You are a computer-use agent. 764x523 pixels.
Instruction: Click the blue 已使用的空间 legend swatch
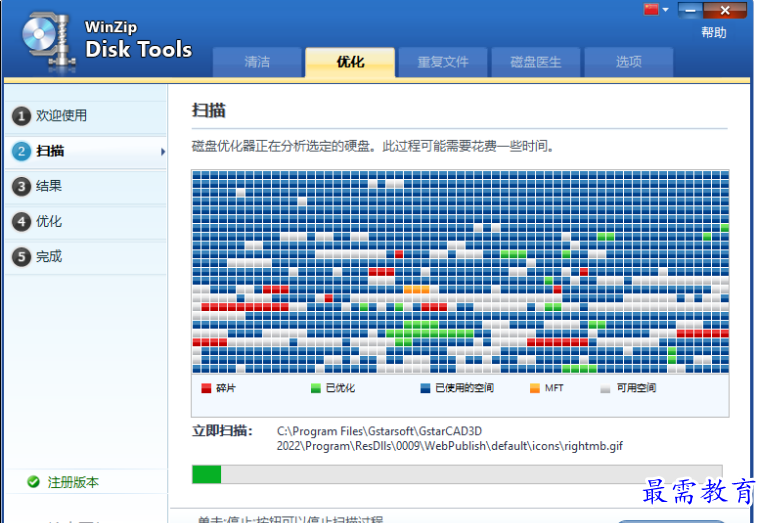tap(425, 388)
